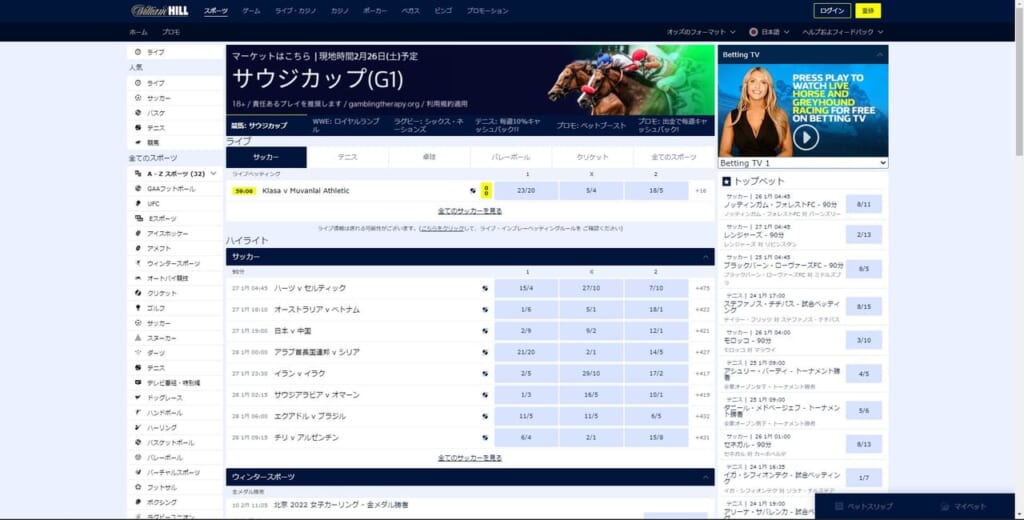Select ライブ・カジノ in top navigation

295,11
